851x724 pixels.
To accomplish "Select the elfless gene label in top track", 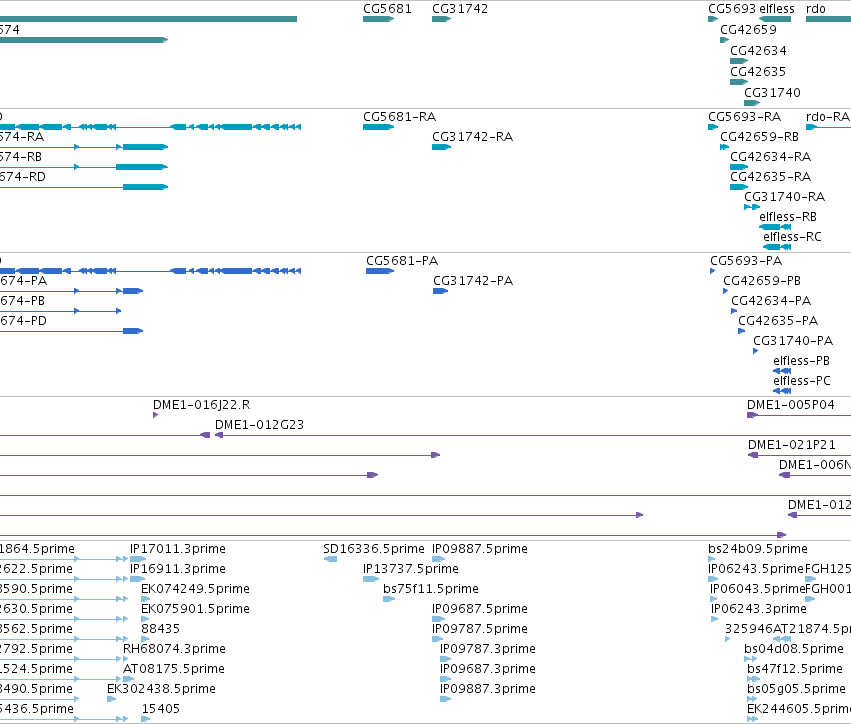I will tap(777, 9).
